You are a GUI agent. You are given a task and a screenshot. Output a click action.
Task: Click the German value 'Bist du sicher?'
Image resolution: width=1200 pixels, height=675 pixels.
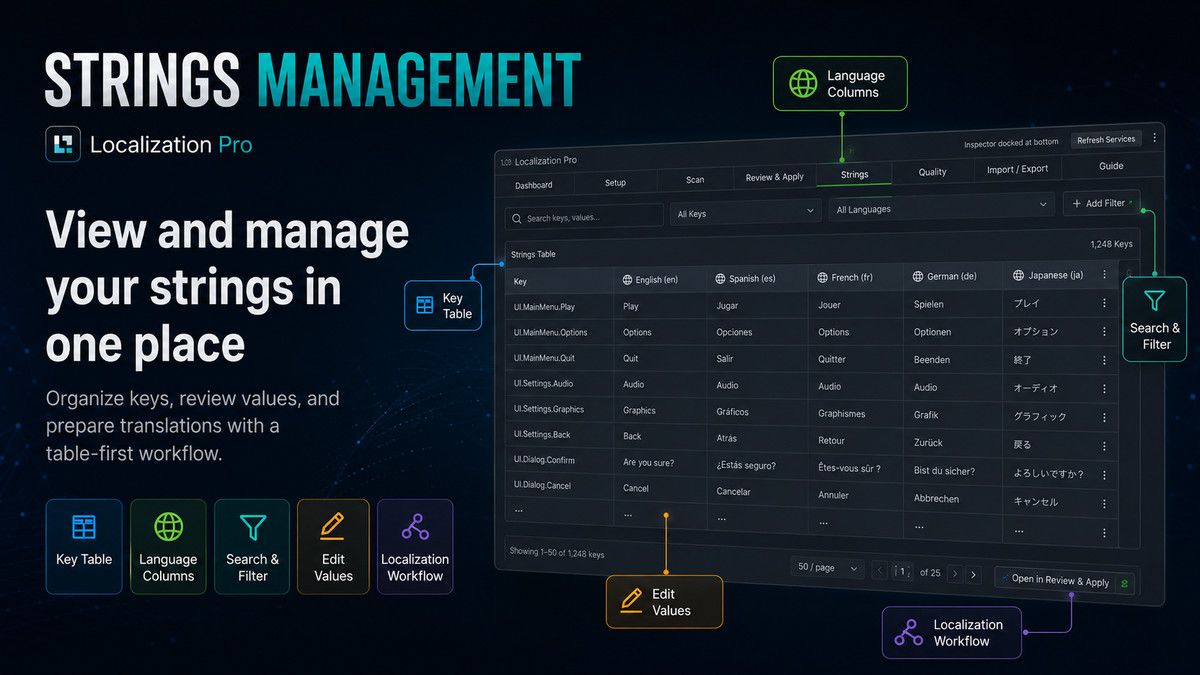coord(944,471)
